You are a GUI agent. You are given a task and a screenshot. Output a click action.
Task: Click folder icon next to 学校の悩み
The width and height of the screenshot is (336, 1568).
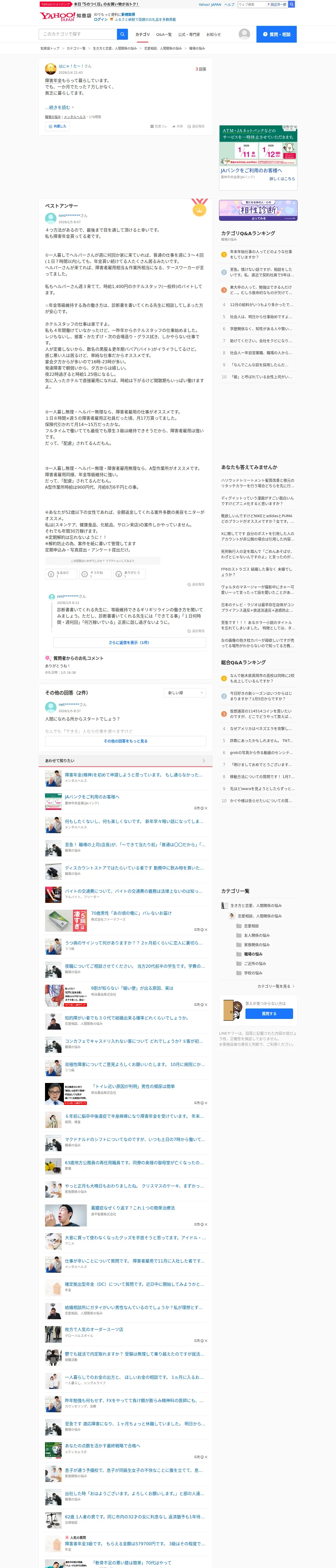click(x=239, y=973)
